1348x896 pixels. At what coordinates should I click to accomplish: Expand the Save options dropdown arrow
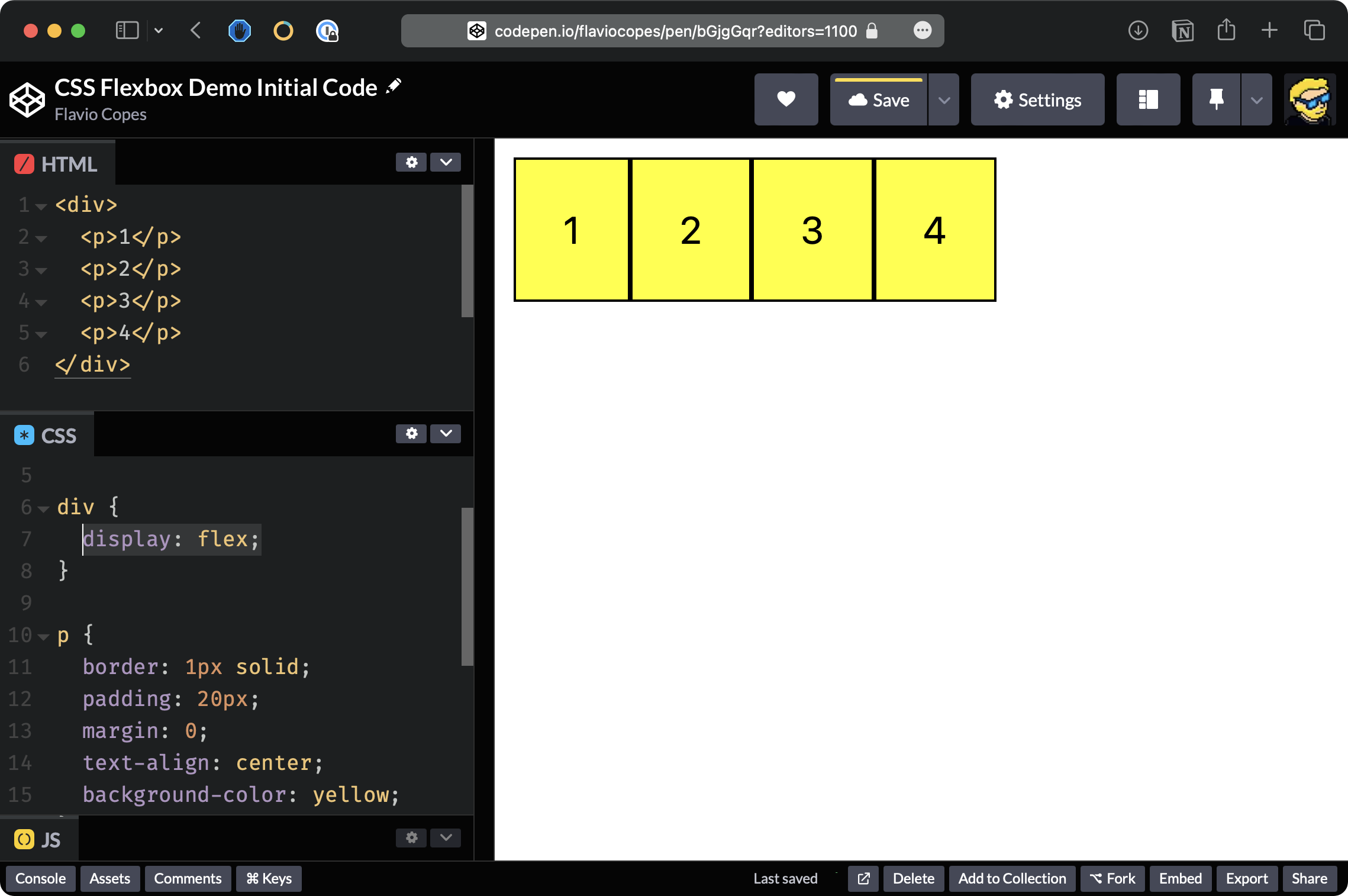(x=944, y=99)
